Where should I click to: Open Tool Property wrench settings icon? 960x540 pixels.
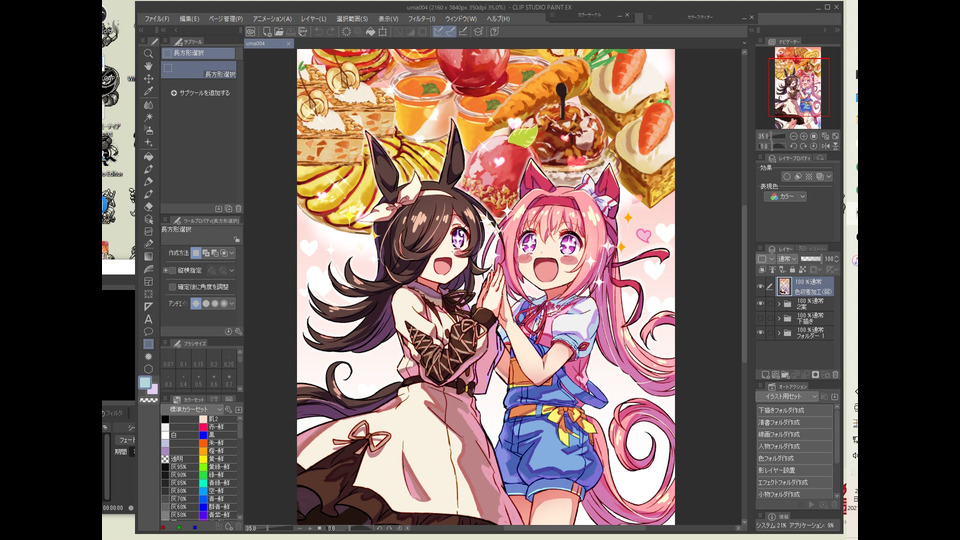(238, 331)
